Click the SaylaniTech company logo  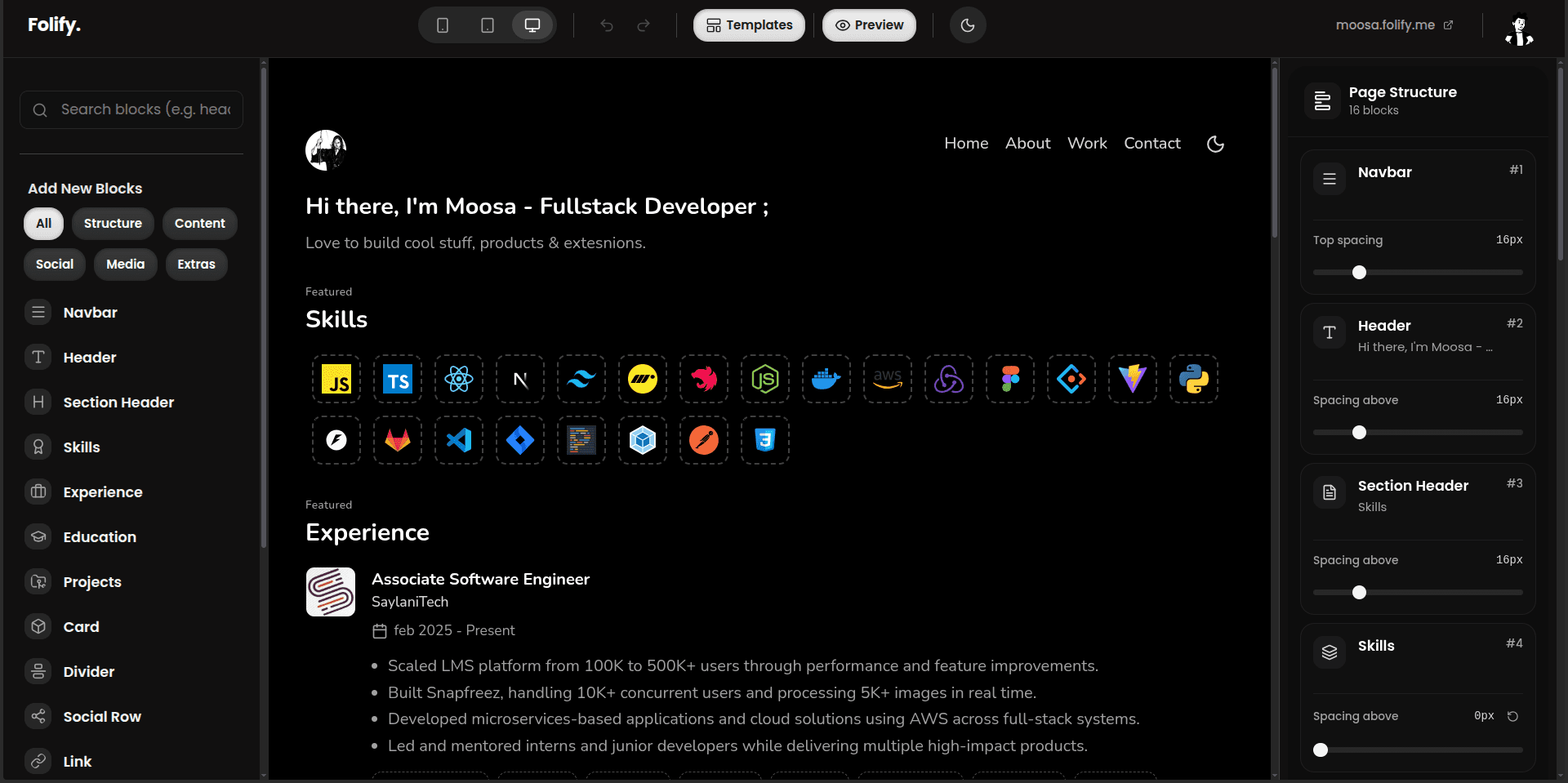tap(331, 592)
